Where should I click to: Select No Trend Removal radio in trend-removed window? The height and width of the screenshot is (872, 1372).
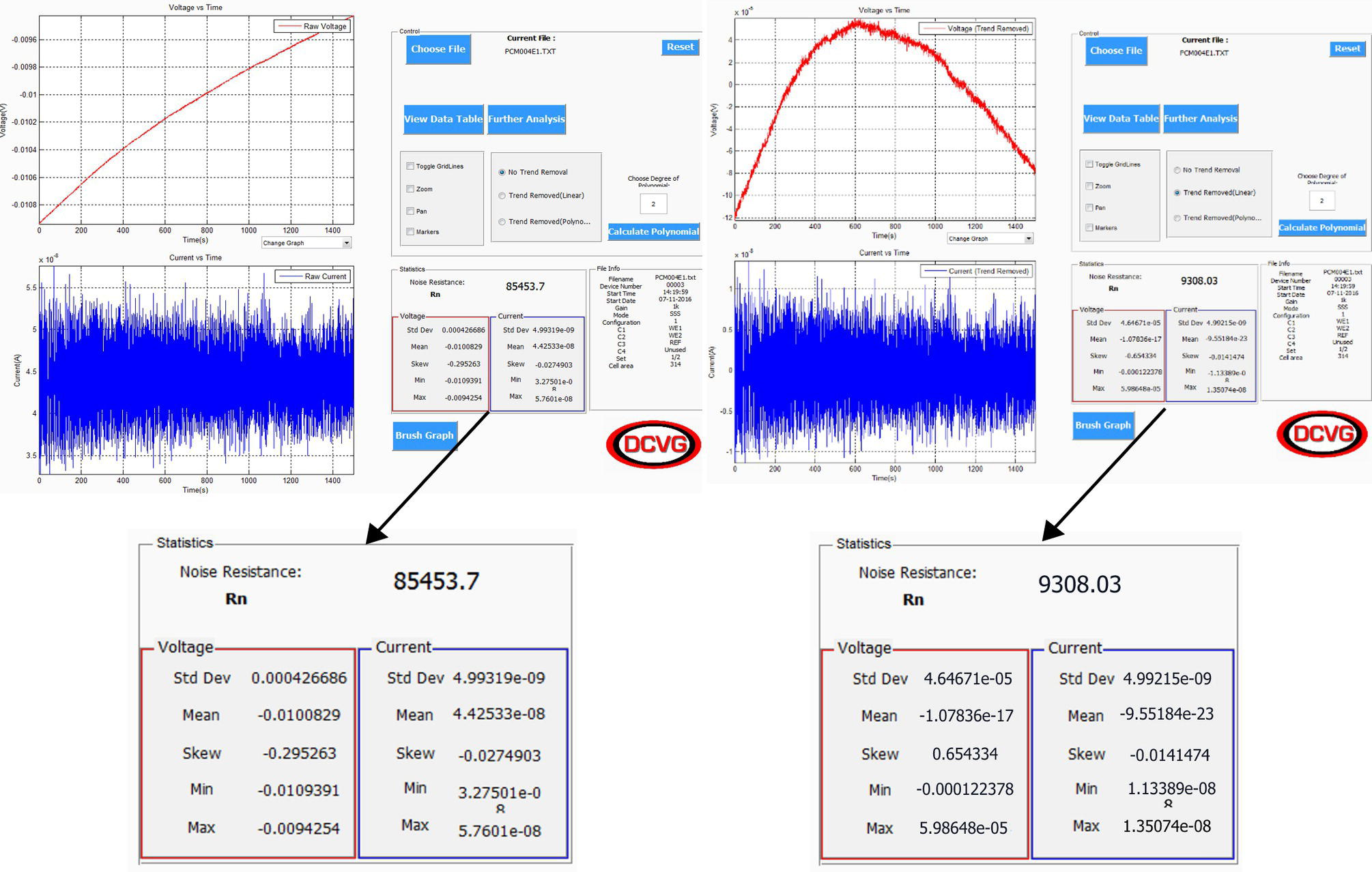point(1177,170)
